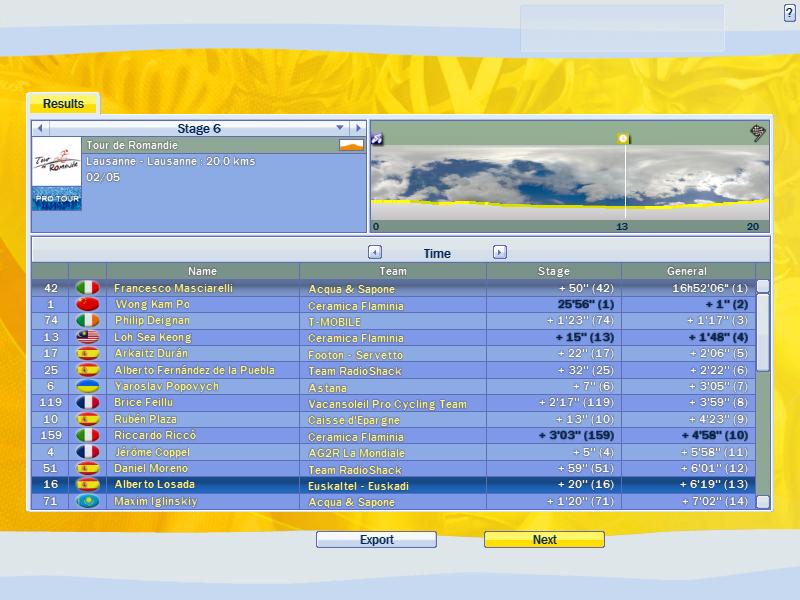
Task: Click the orange stage type profile icon
Action: tap(351, 145)
